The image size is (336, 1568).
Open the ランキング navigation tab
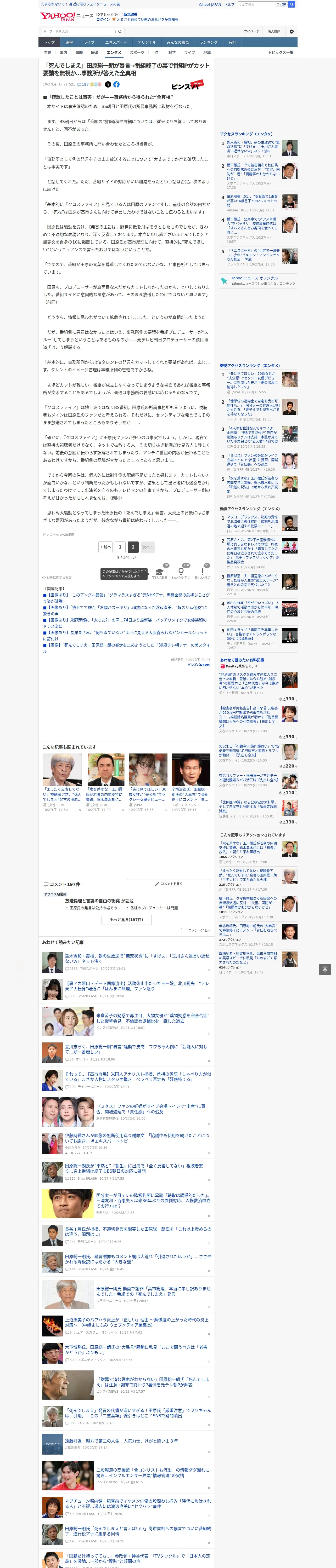pos(209,43)
